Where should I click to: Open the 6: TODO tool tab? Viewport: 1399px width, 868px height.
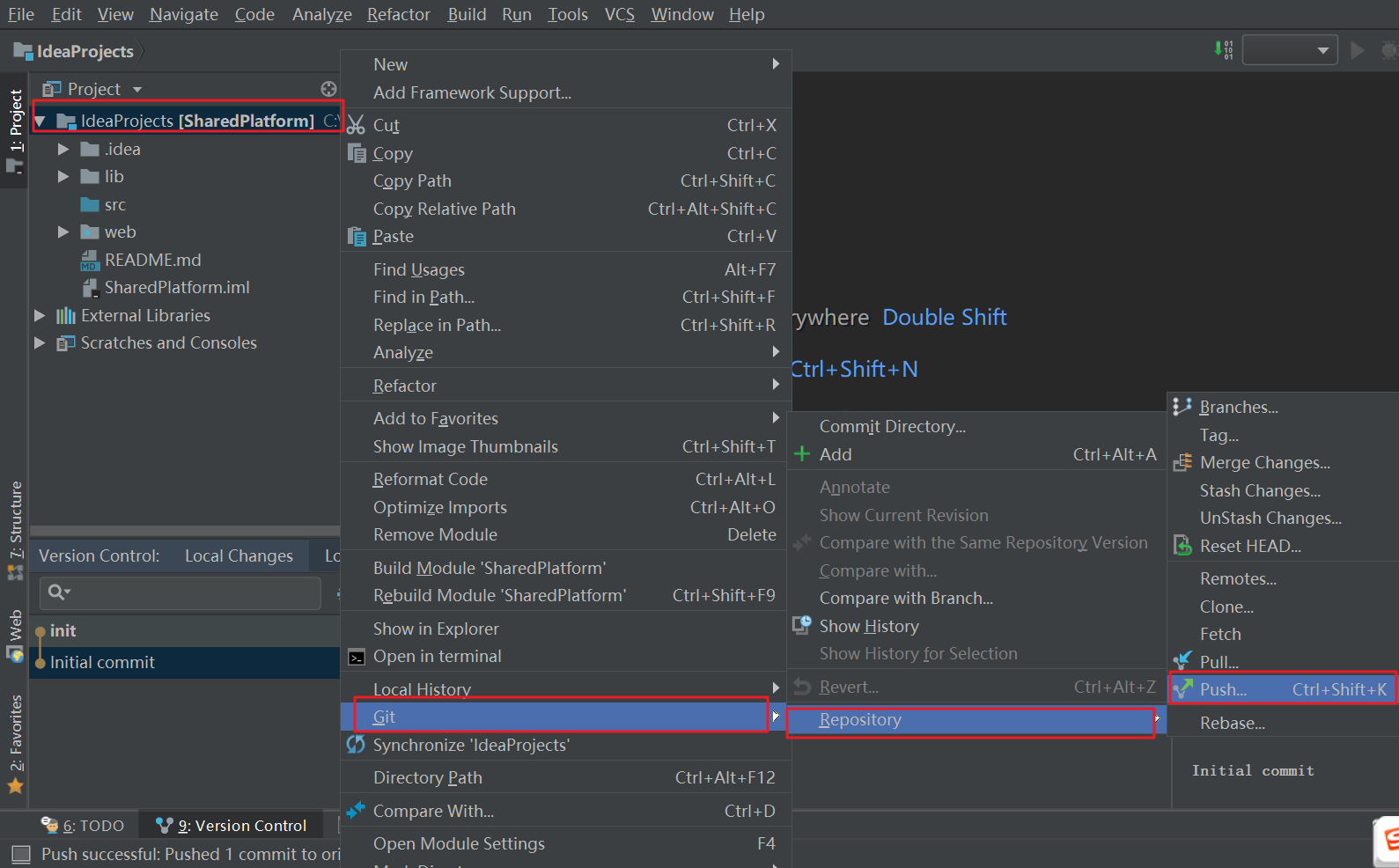coord(83,826)
